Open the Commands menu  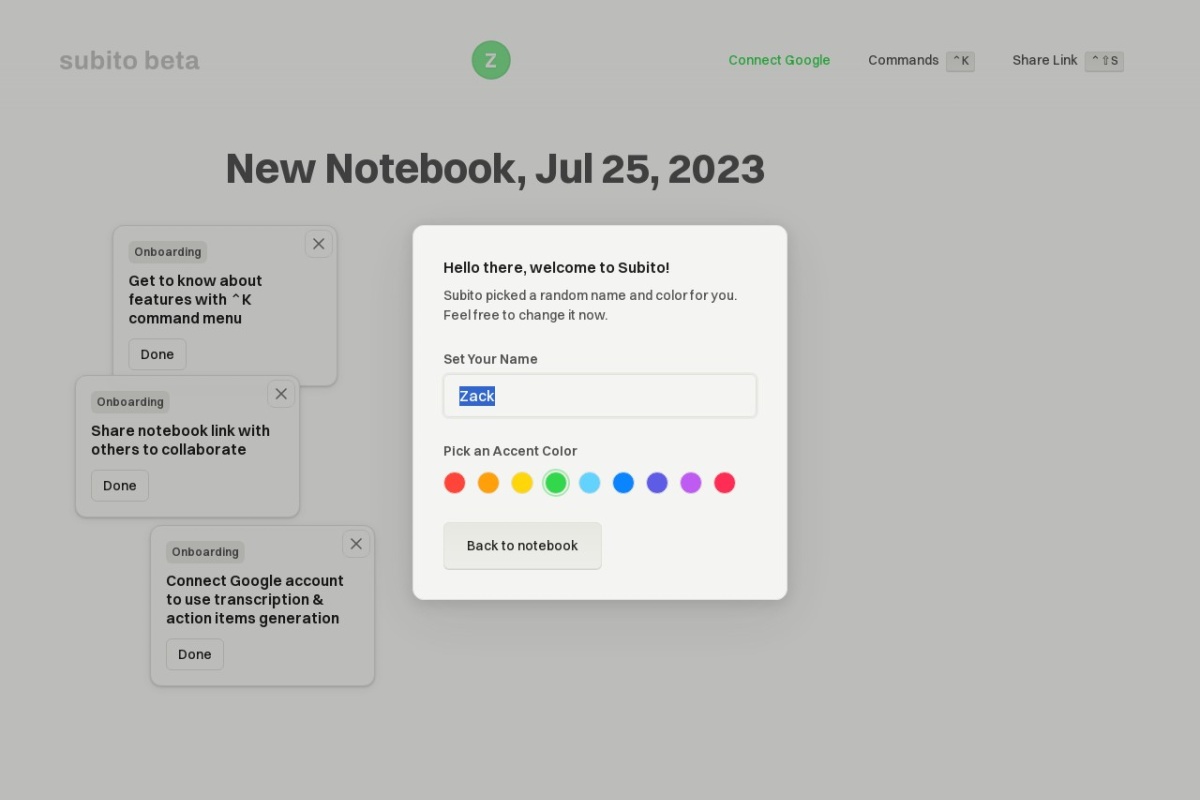click(x=903, y=60)
